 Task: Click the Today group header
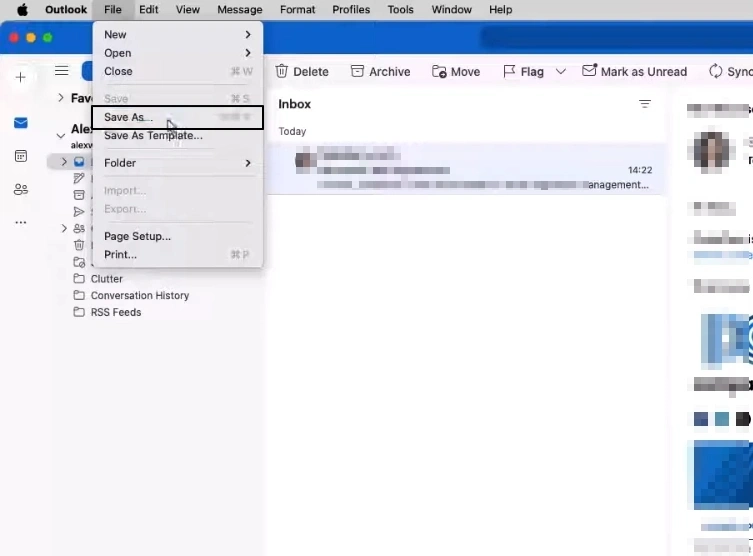coord(292,132)
